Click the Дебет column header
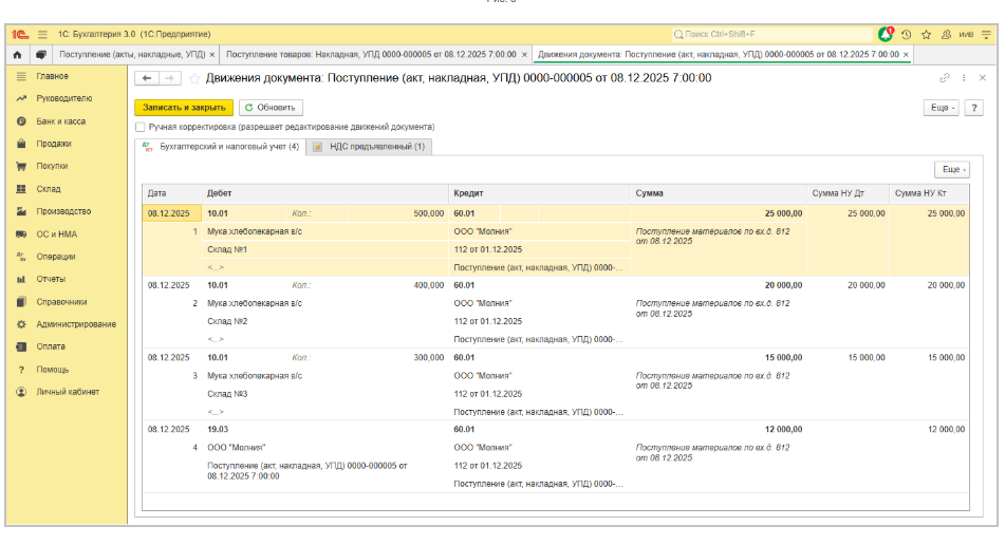The image size is (1006, 545). tap(325, 193)
